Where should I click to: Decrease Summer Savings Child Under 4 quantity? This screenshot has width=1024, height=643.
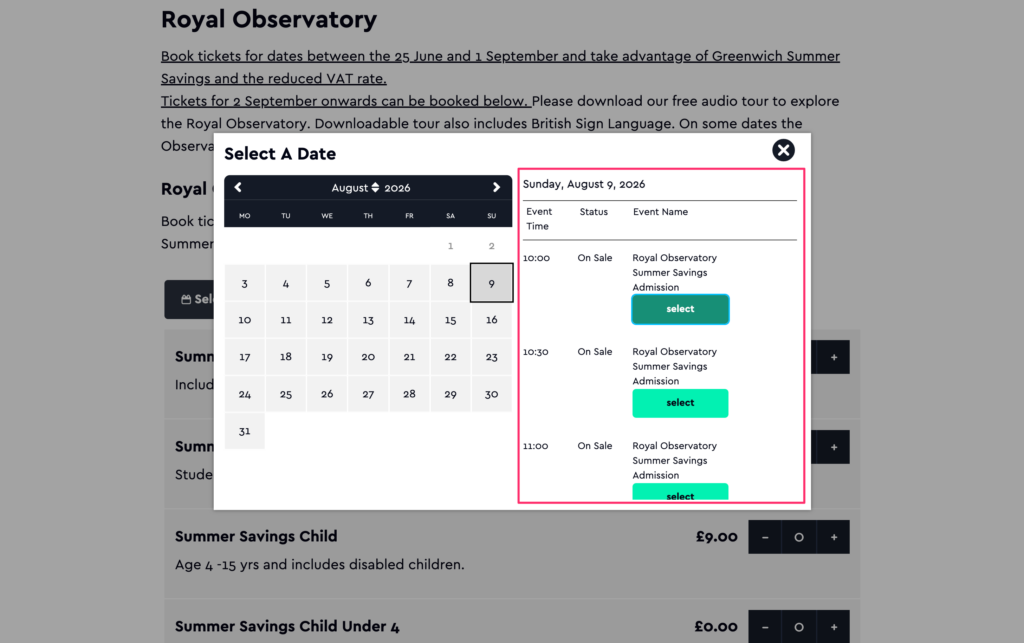(x=765, y=627)
